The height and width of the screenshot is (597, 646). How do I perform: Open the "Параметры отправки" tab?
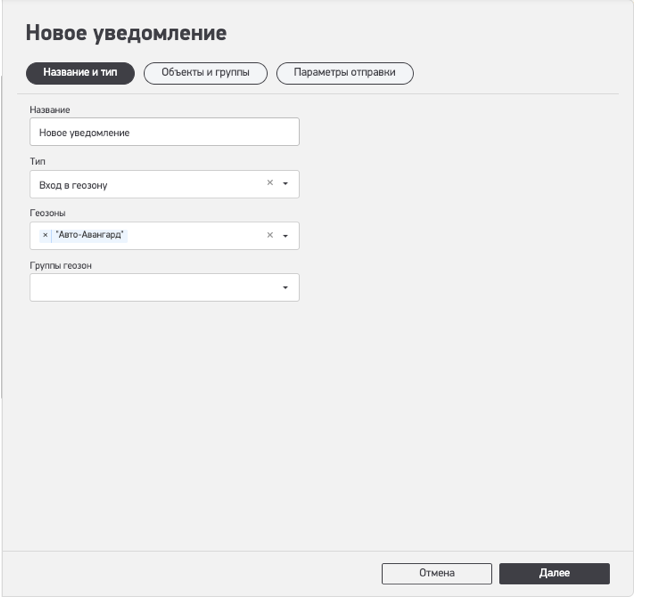(x=344, y=73)
